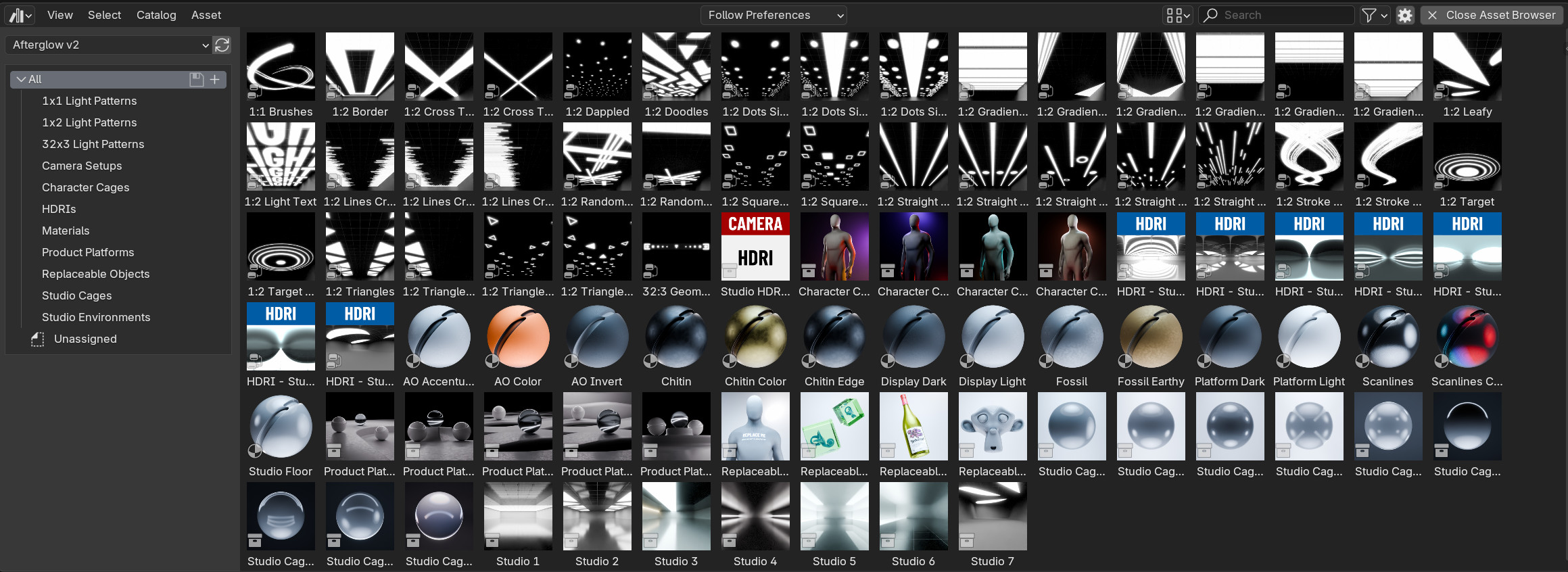Select the 32:3 Geom asset
Viewport: 1568px width, 572px height.
676,255
